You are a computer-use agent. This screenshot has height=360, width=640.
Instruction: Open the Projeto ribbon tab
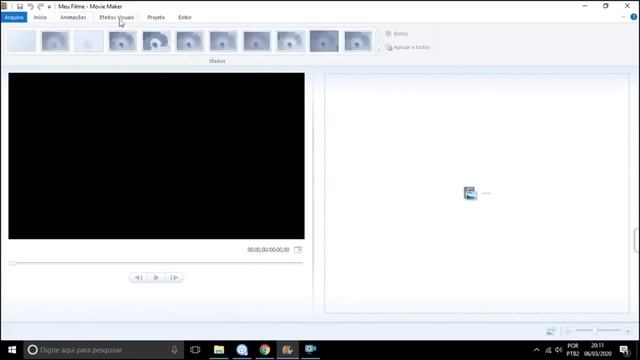[156, 17]
